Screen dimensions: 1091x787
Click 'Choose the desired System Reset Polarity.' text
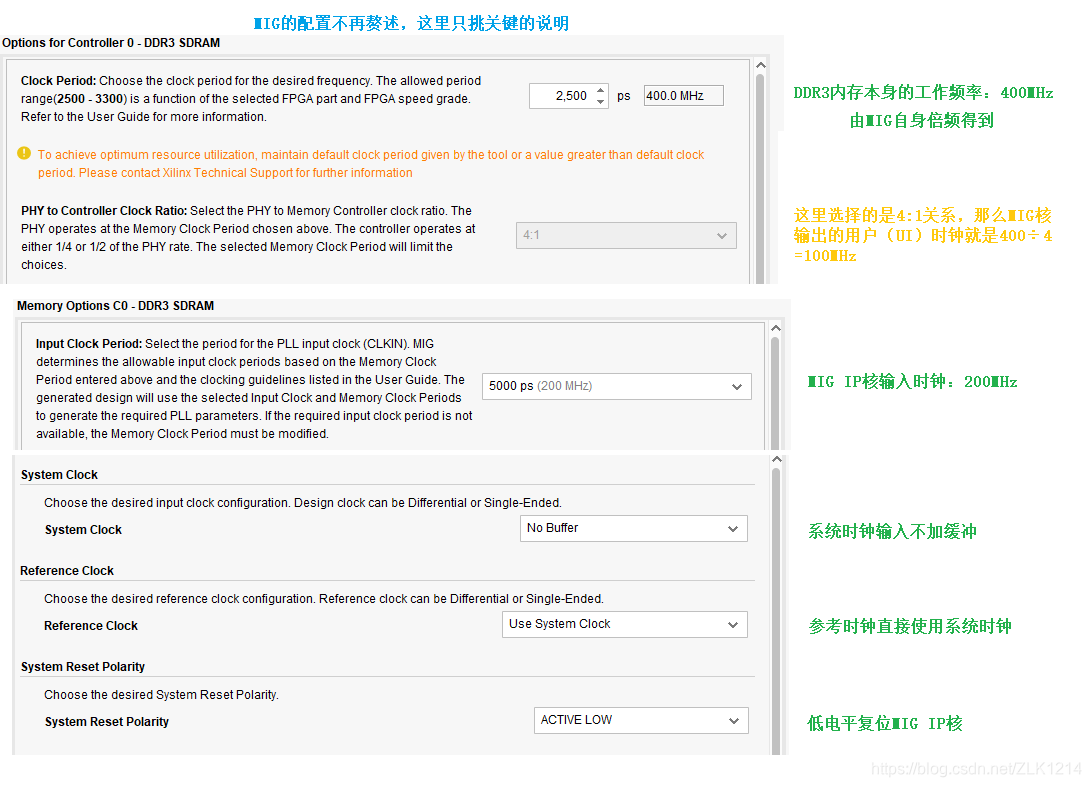[161, 694]
